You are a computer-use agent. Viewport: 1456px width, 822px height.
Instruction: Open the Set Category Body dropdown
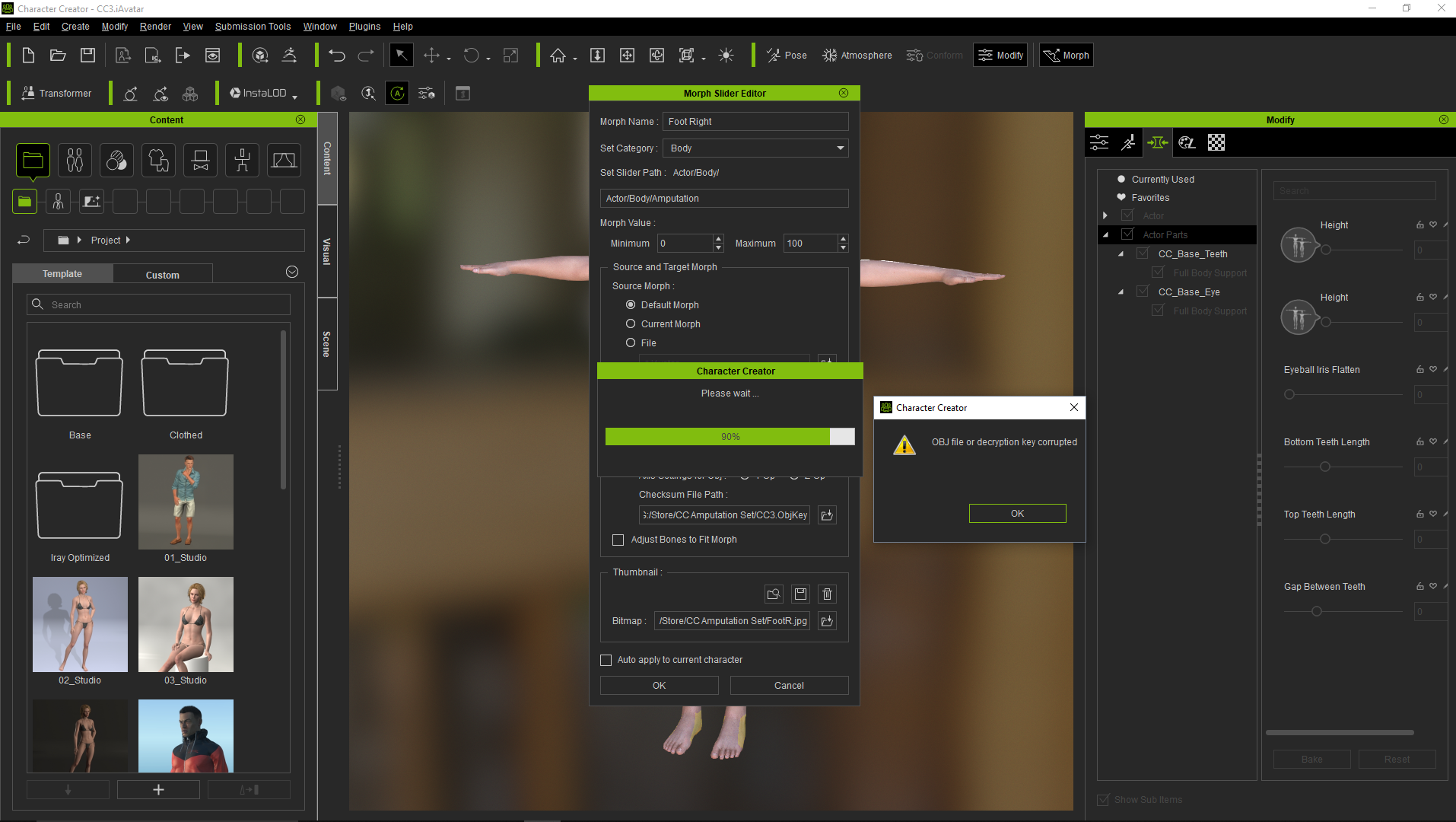coord(755,148)
